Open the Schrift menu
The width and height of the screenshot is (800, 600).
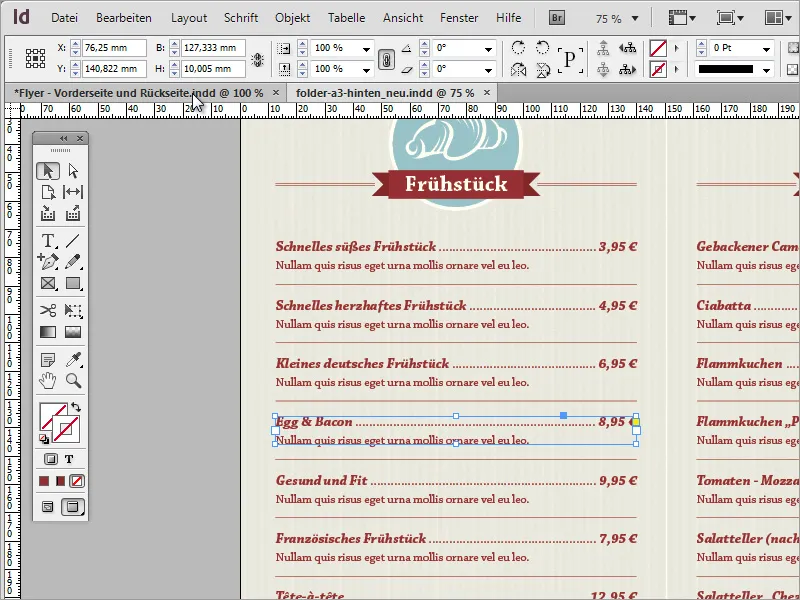(241, 18)
